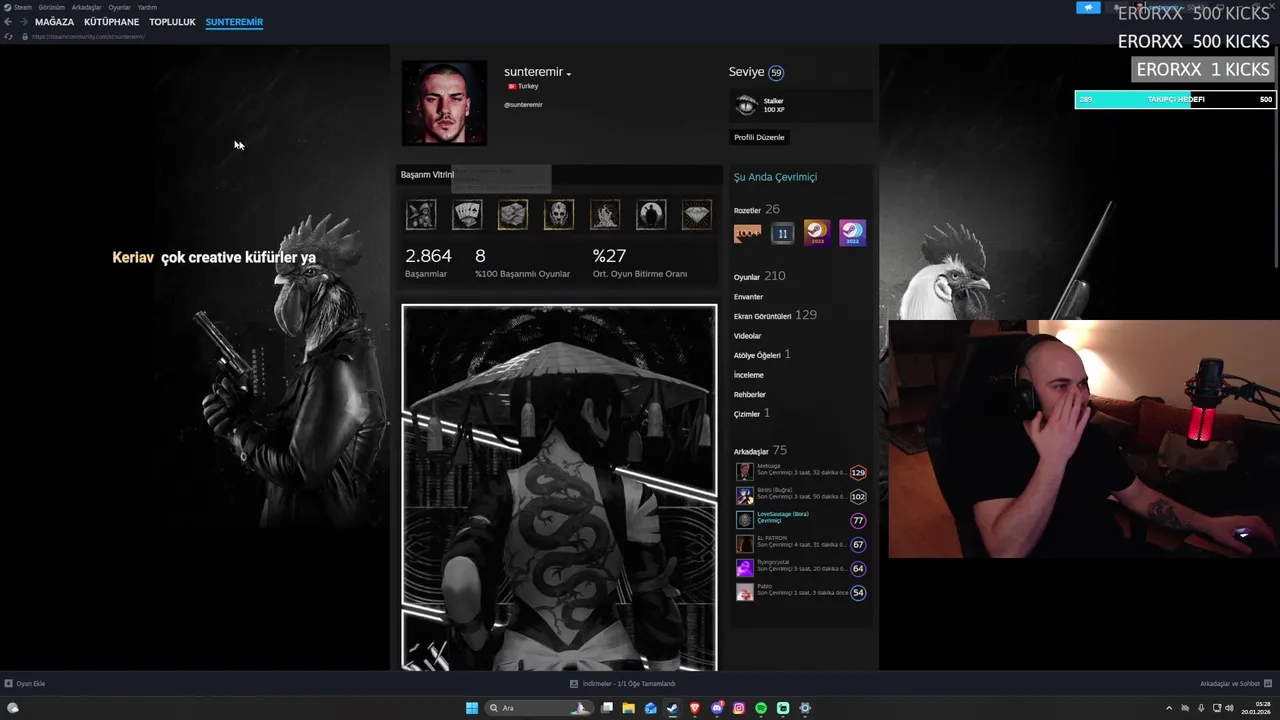Open friend Pablo's profile
The image size is (1280, 720).
pos(801,592)
